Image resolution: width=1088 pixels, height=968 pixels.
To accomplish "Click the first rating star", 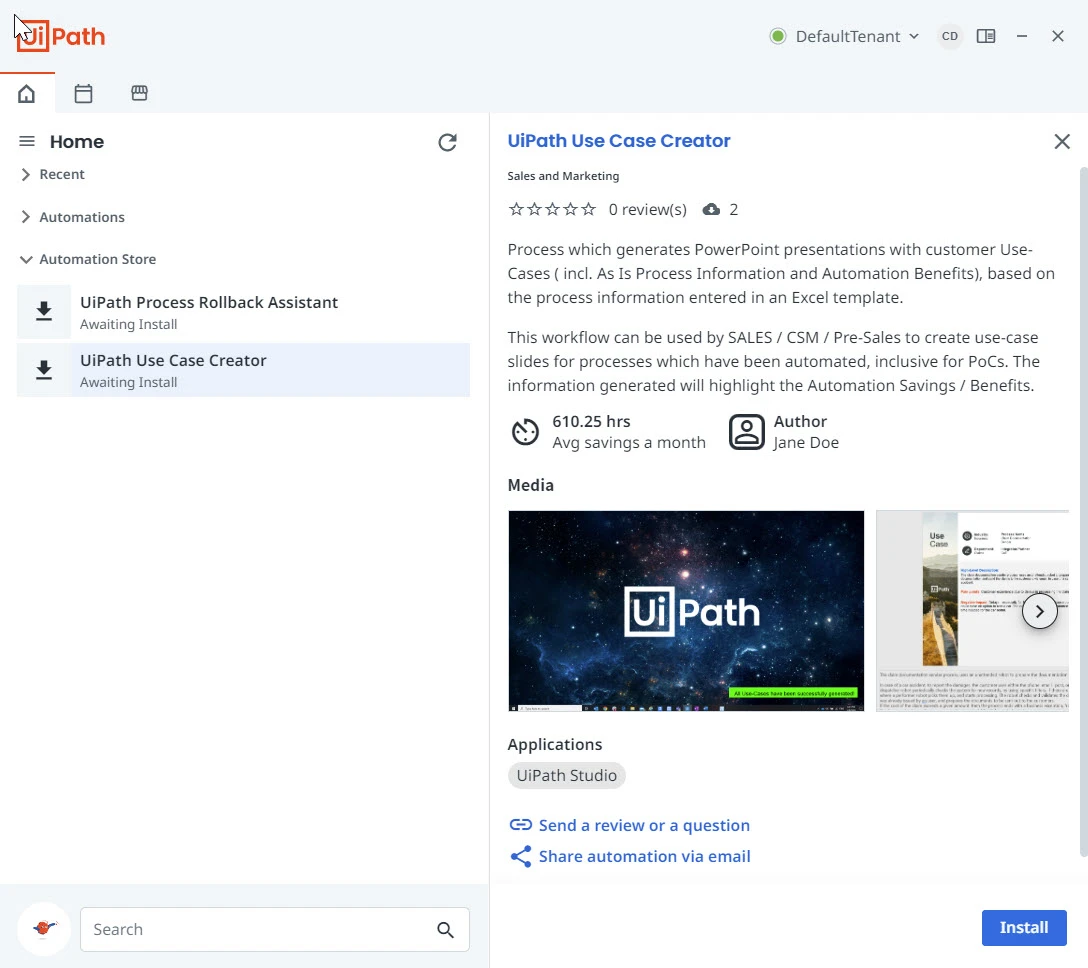I will [516, 209].
